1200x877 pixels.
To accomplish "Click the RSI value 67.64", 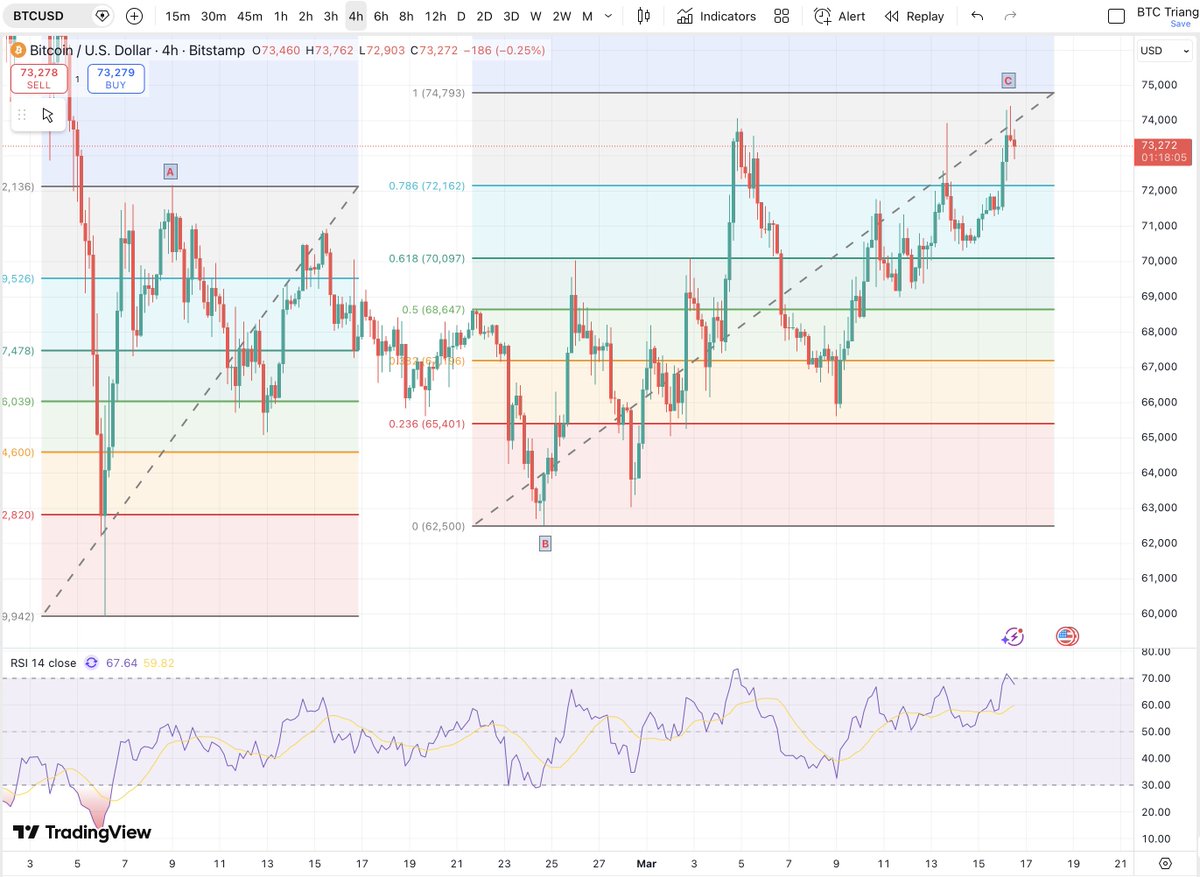I will [122, 662].
